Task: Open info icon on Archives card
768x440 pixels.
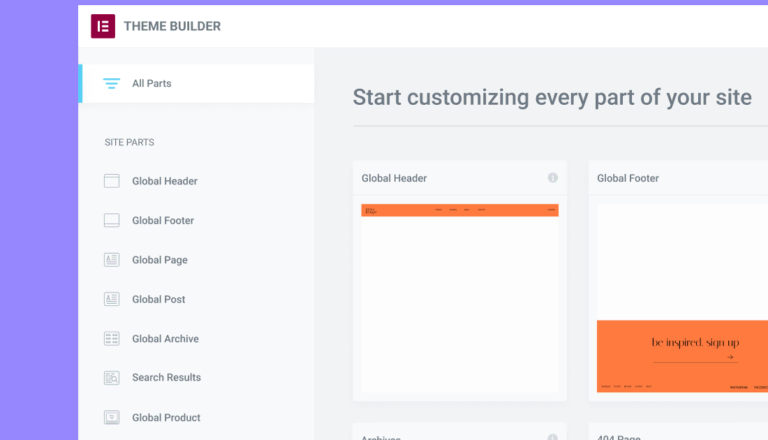Action: (x=552, y=437)
